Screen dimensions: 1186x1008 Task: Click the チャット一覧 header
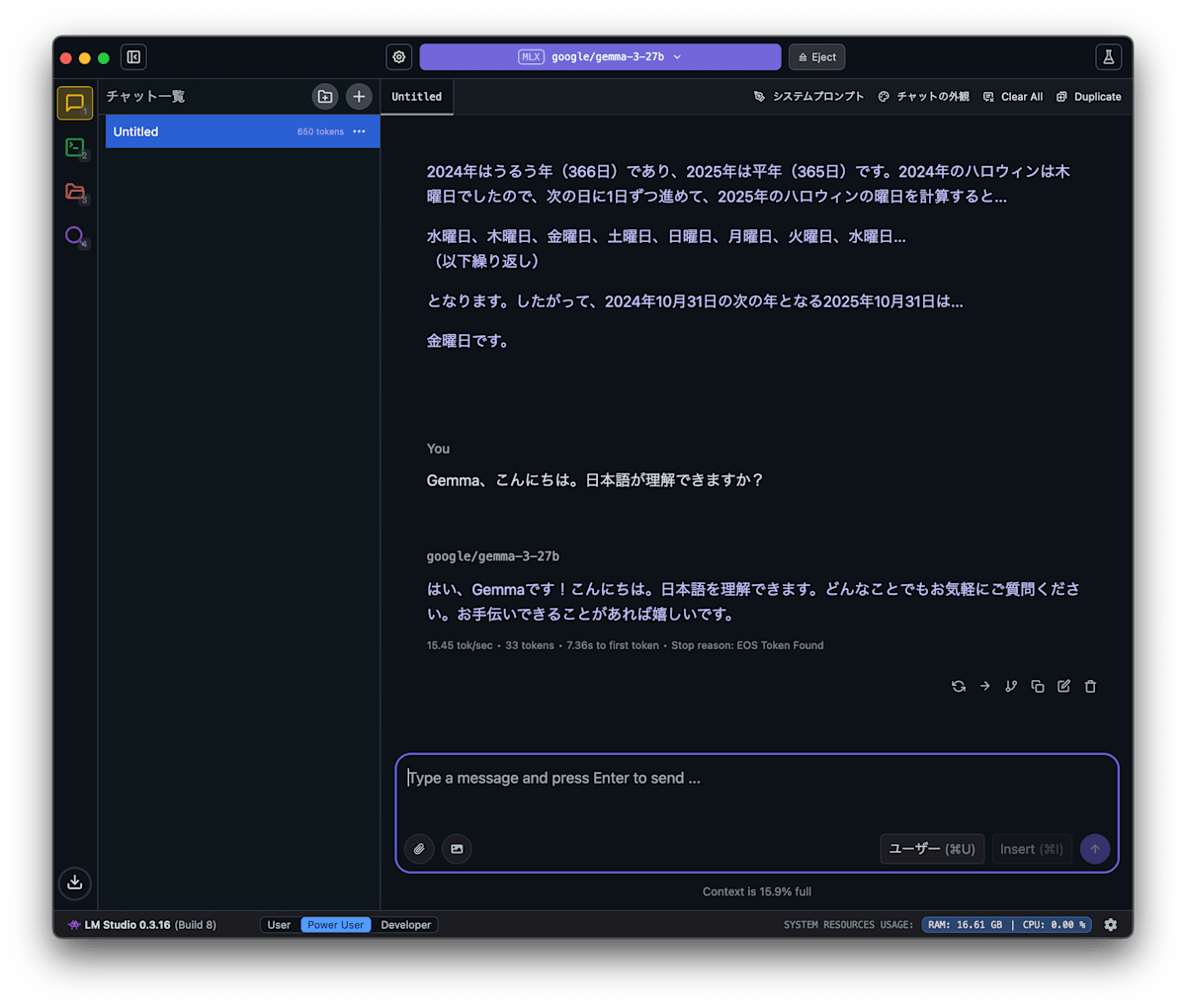point(146,97)
